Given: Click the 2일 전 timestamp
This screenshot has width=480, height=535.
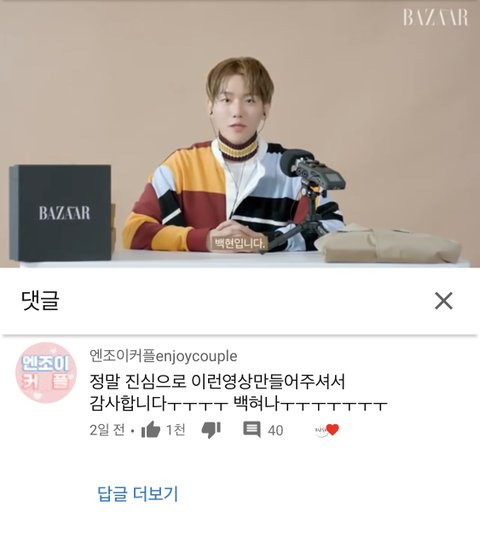Looking at the screenshot, I should (x=107, y=430).
